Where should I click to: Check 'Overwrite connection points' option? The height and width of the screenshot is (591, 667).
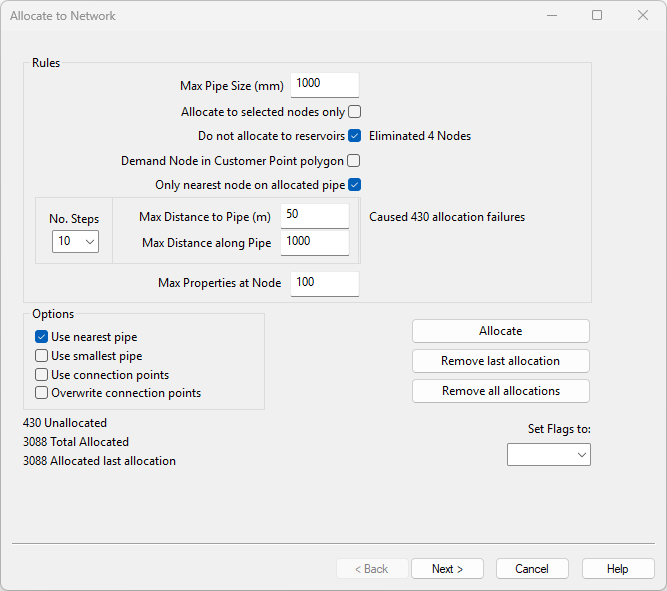[x=42, y=393]
